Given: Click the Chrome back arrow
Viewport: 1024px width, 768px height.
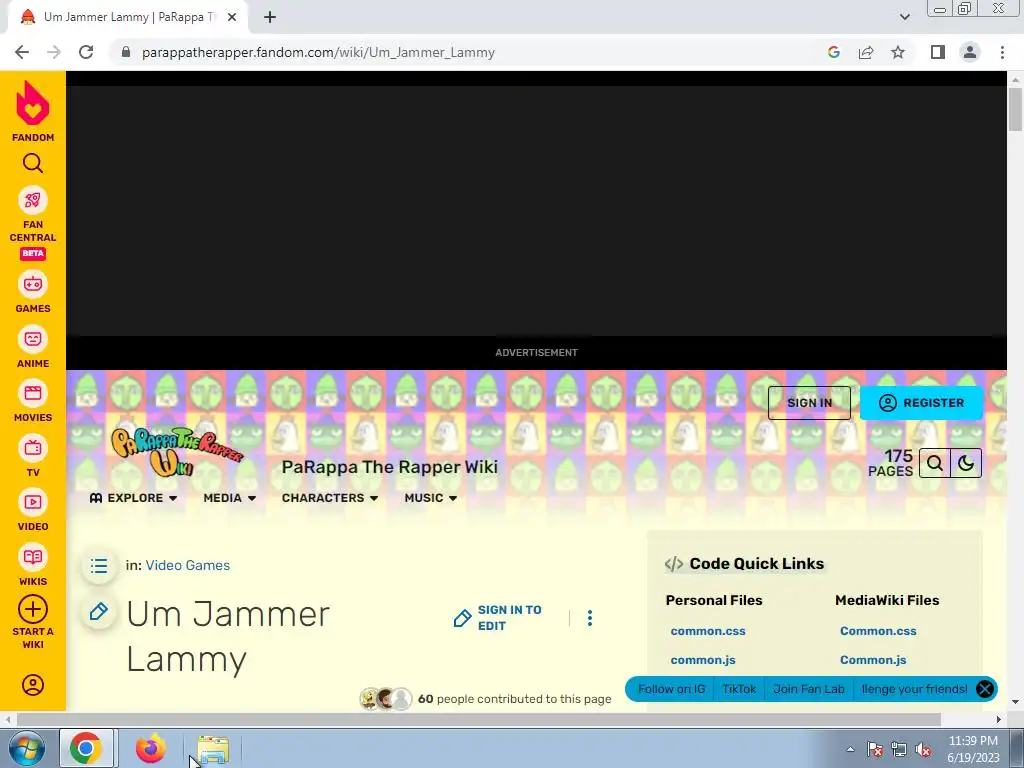Looking at the screenshot, I should click(22, 52).
